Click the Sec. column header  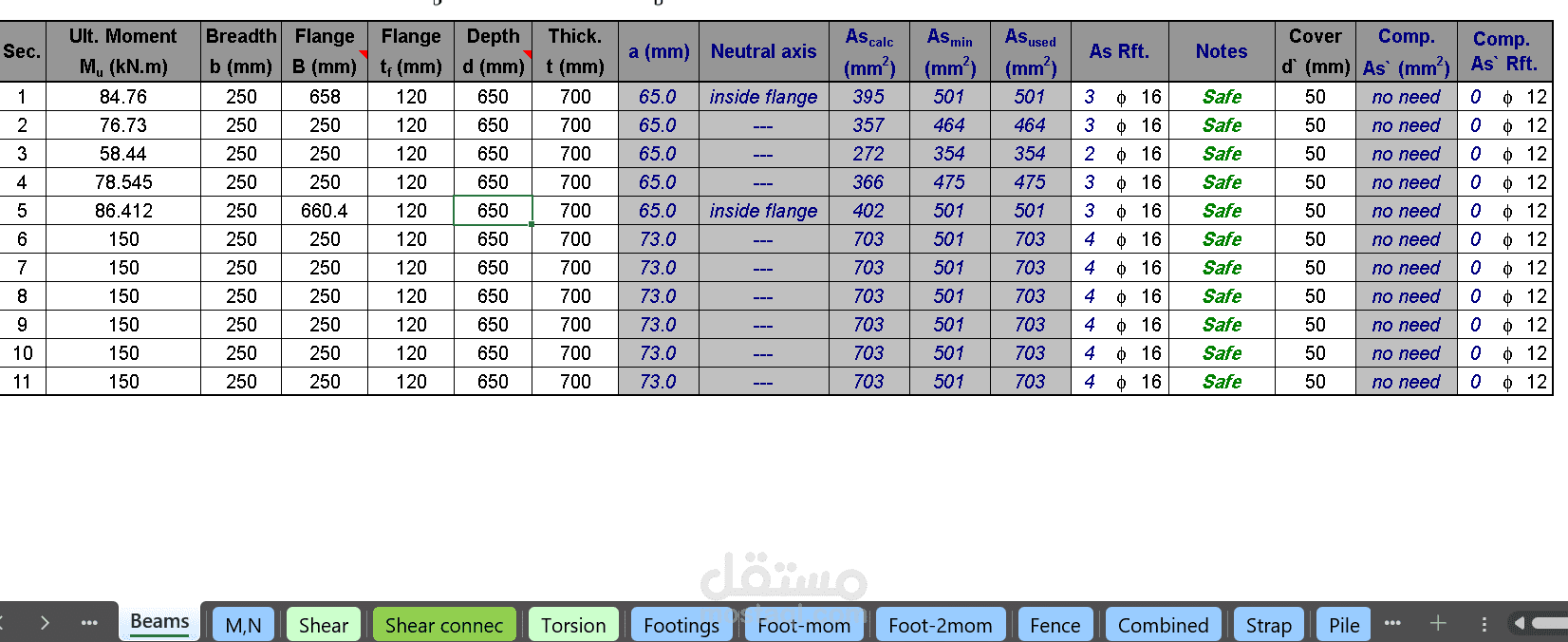[x=22, y=51]
